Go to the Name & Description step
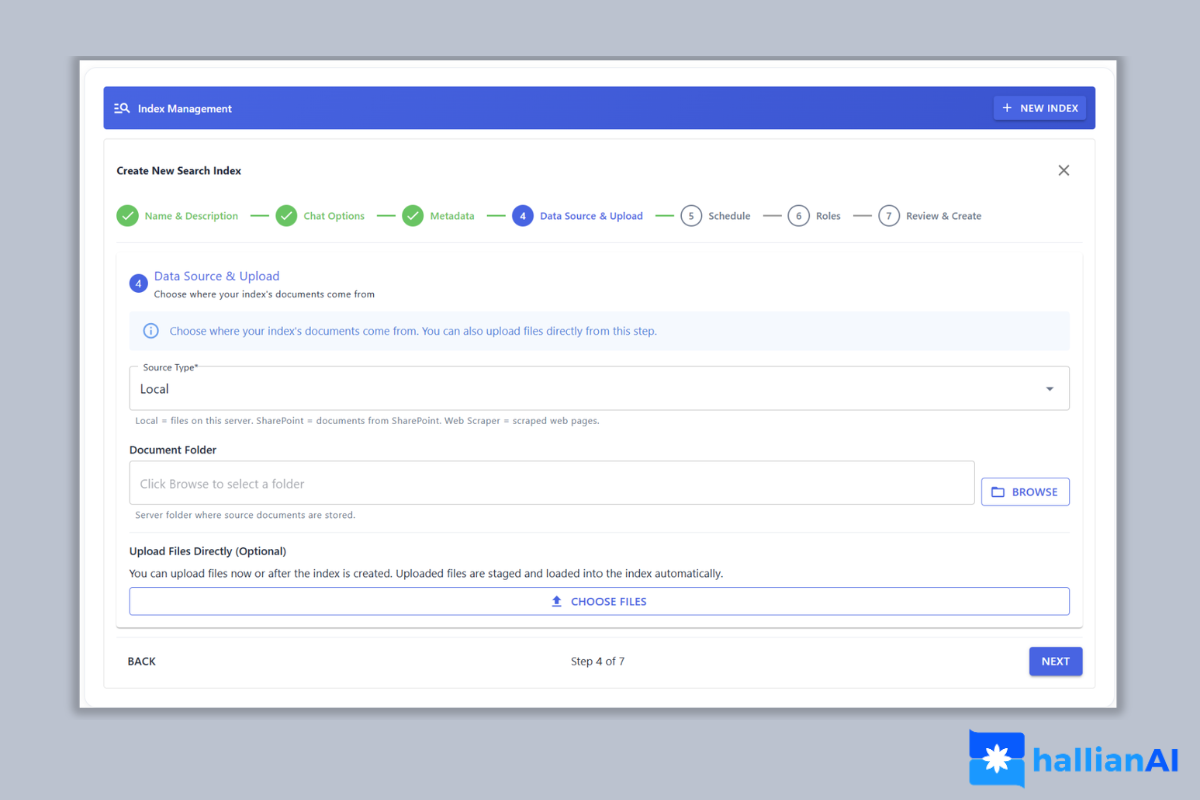This screenshot has width=1200, height=800. [191, 216]
